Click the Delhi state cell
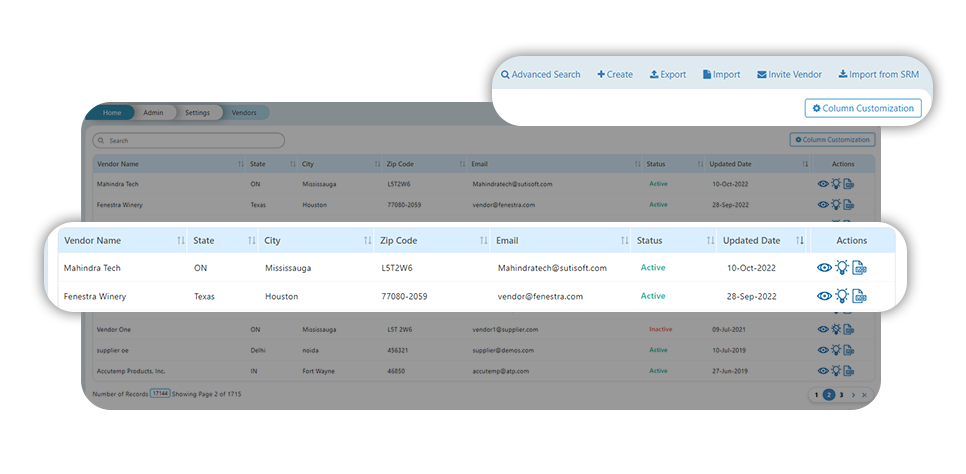The height and width of the screenshot is (474, 966). point(258,350)
